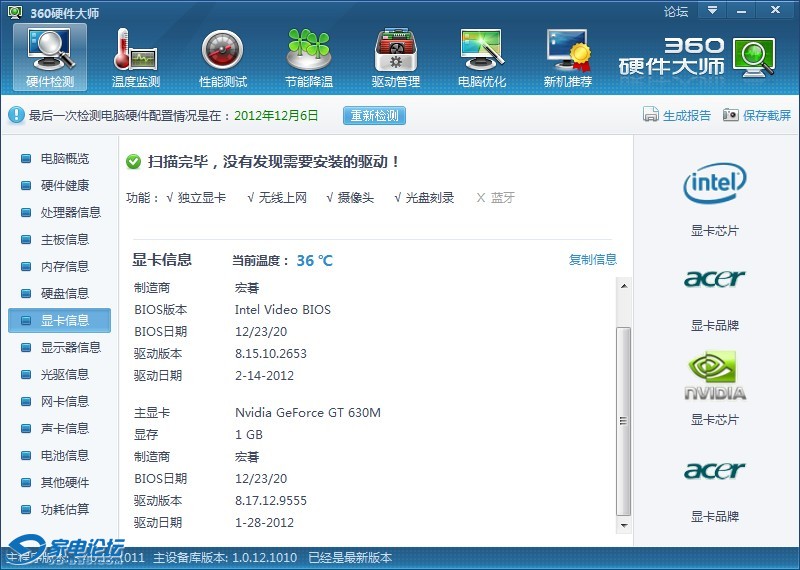Screen dimensions: 800x570
Task: Open 论坛 forum link in title bar
Action: click(676, 12)
